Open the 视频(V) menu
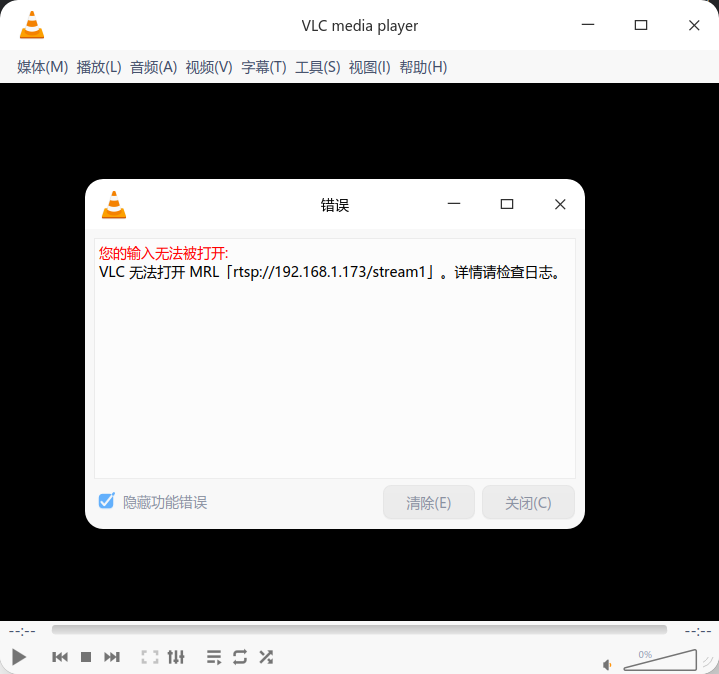This screenshot has height=674, width=719. point(209,67)
